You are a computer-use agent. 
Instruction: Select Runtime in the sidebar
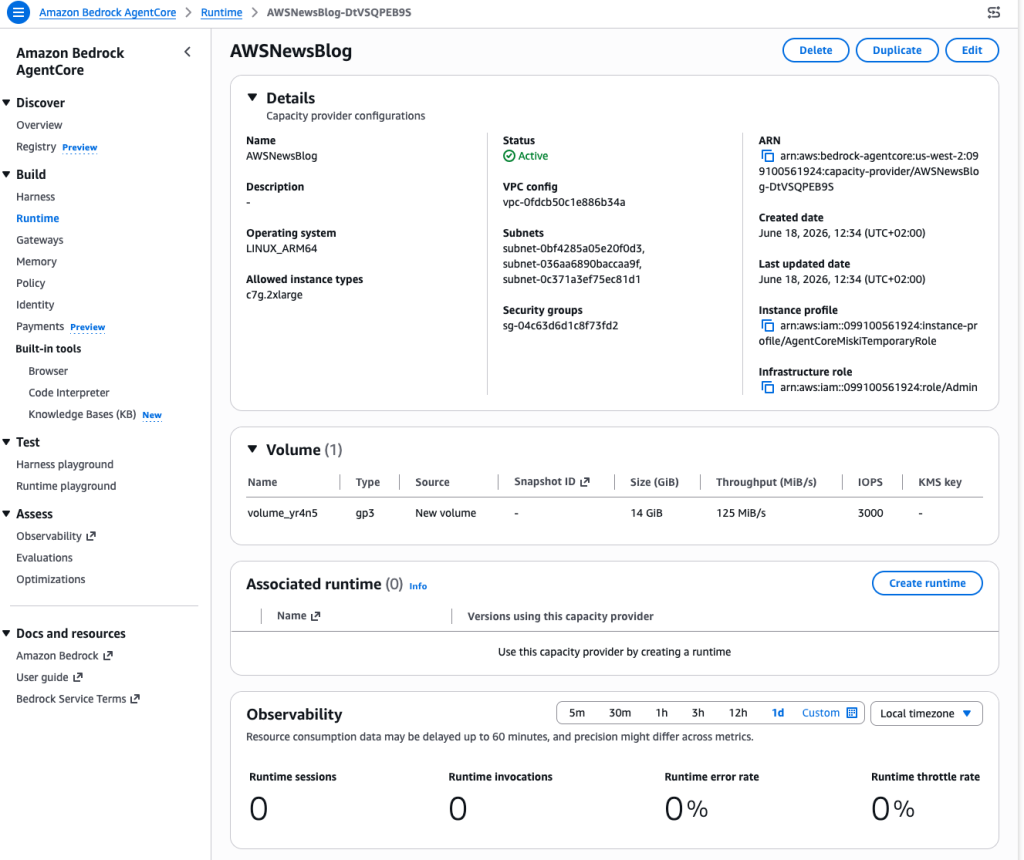point(37,218)
